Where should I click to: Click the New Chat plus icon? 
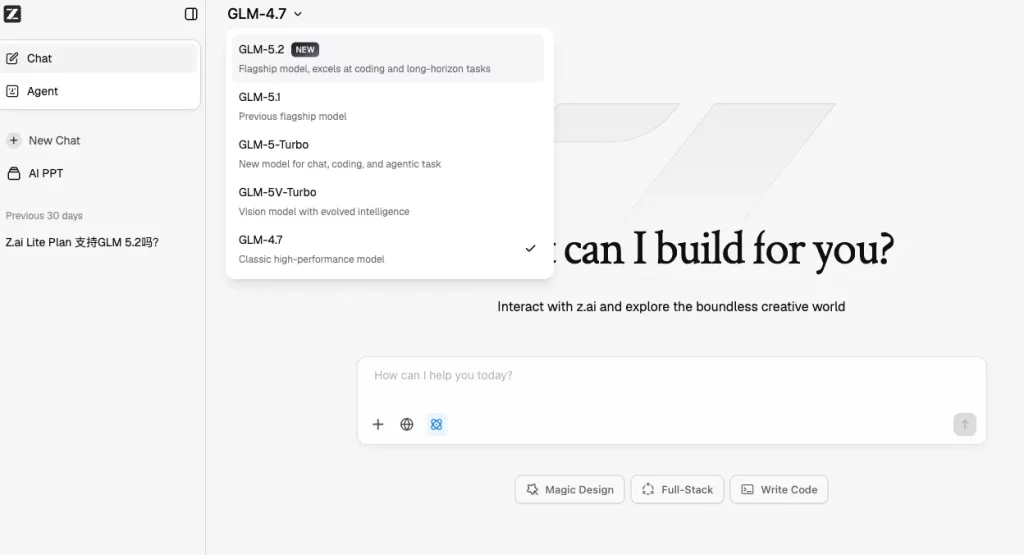[x=14, y=140]
